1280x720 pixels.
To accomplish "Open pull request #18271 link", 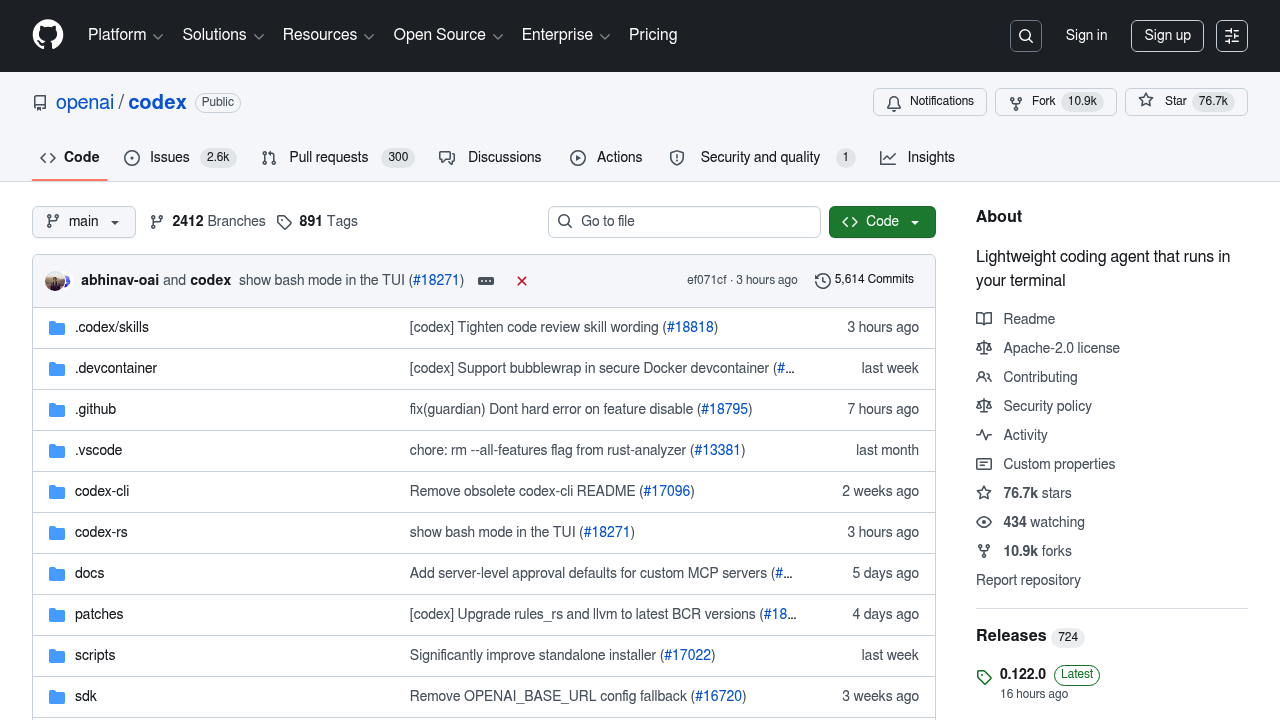I will (436, 280).
